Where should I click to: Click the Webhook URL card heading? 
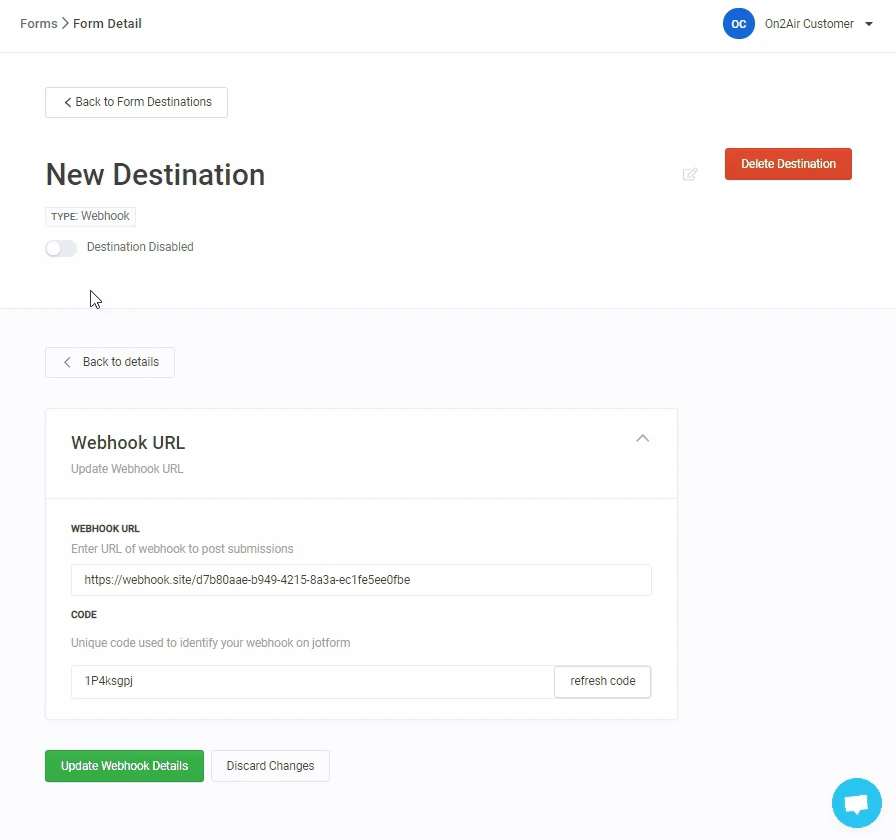tap(128, 443)
